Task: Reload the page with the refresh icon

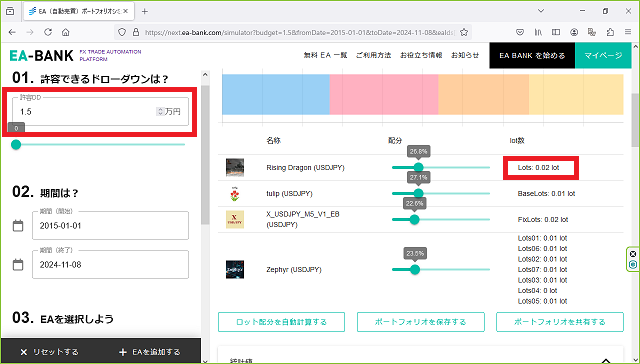Action: (48, 32)
